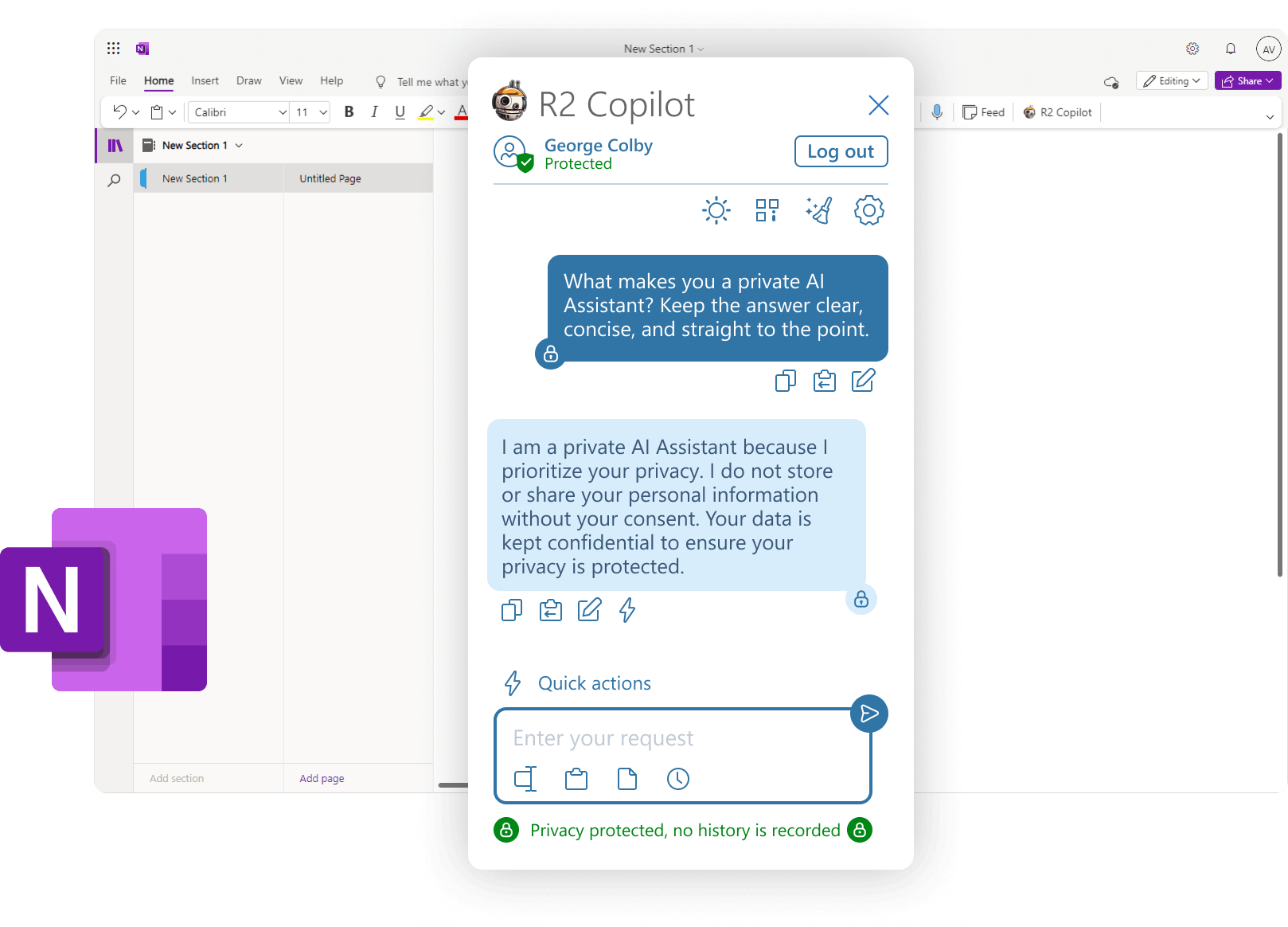
Task: Click the Undo icon
Action: (x=119, y=112)
